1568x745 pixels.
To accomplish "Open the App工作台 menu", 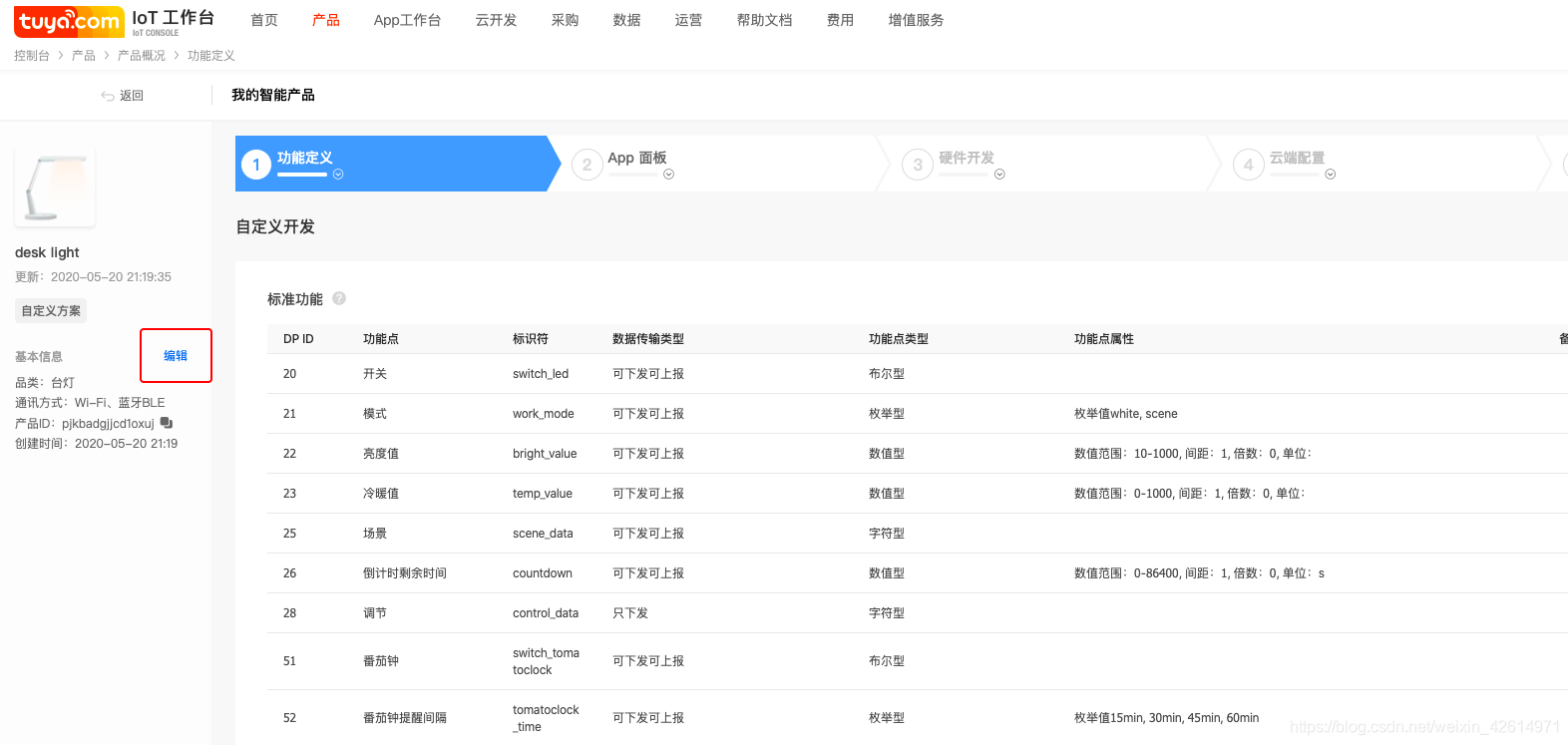I will click(x=407, y=20).
